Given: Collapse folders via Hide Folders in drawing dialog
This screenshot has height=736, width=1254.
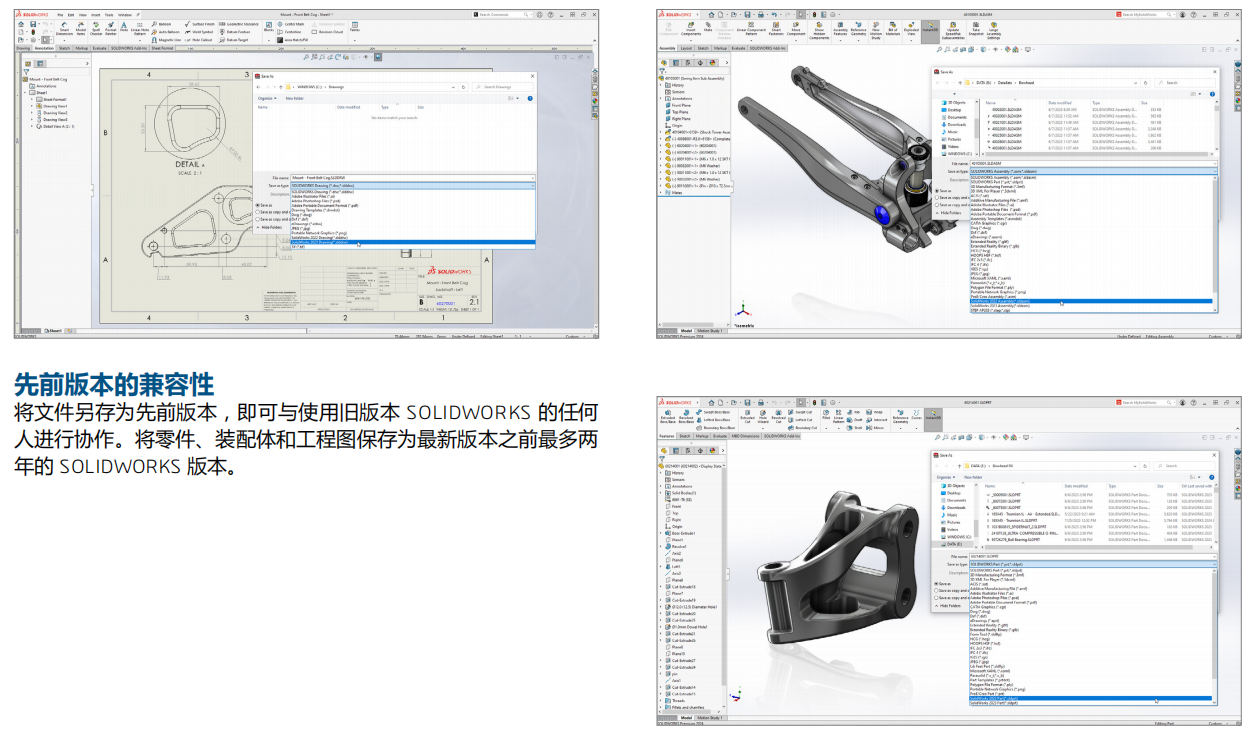Looking at the screenshot, I should pos(269,227).
